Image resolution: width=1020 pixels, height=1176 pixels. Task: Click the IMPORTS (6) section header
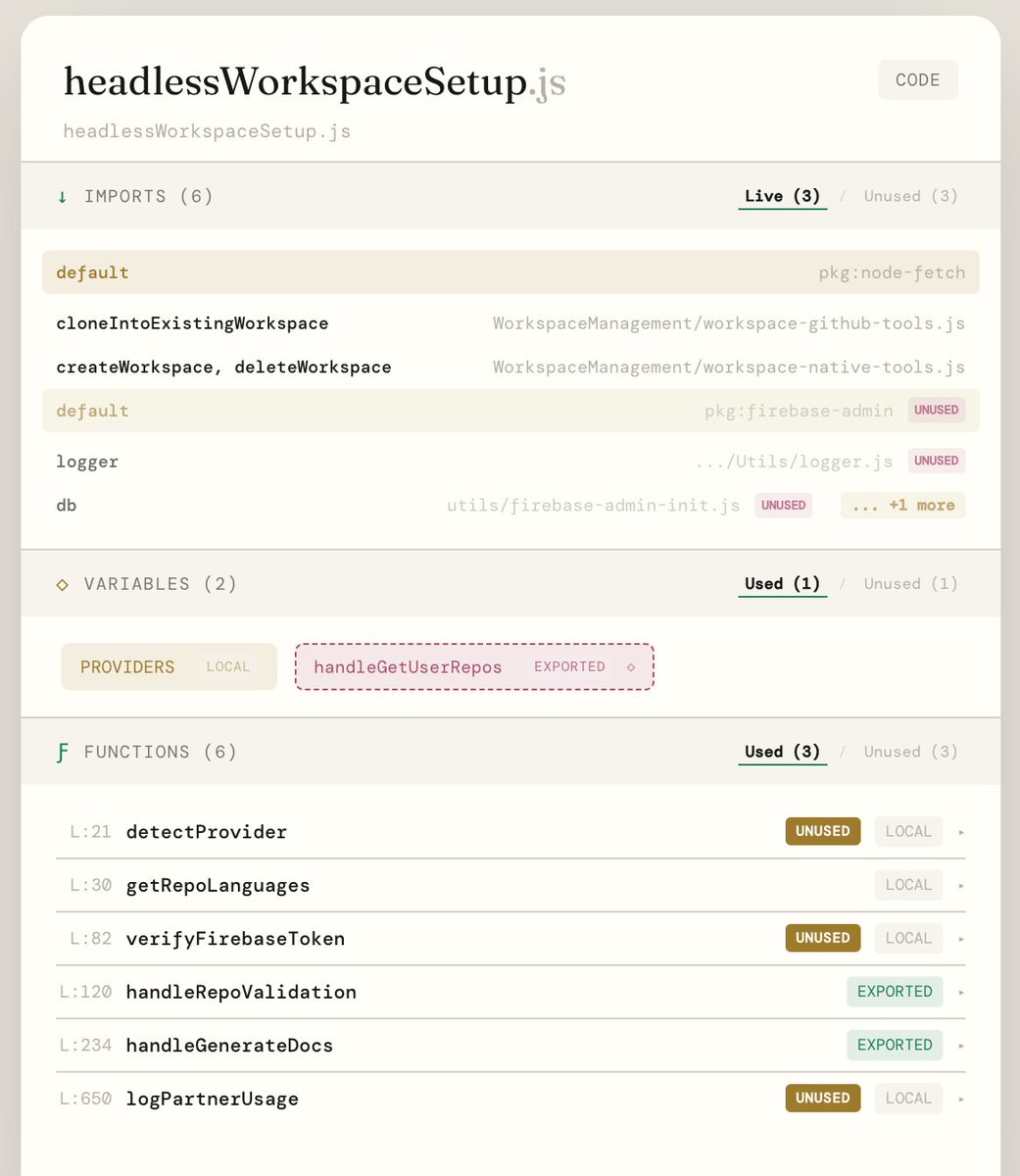click(149, 197)
